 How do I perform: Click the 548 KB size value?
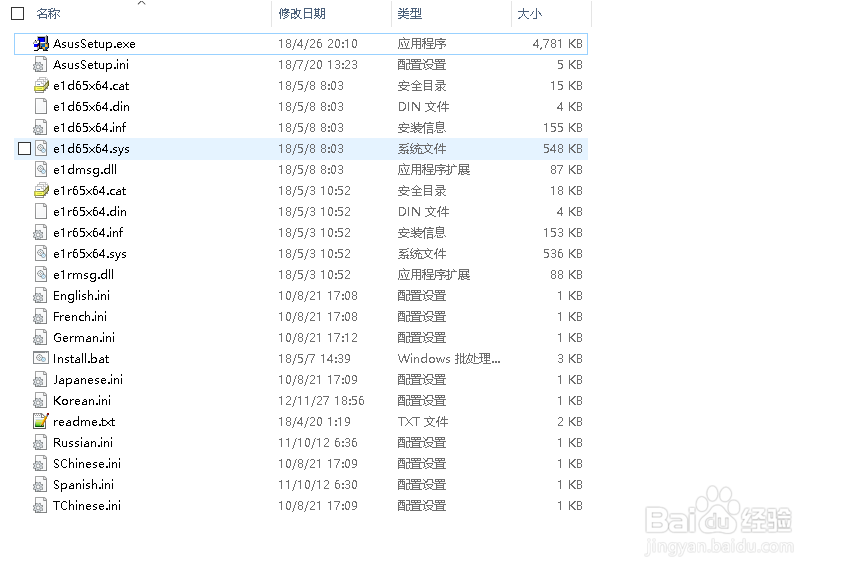click(x=563, y=149)
